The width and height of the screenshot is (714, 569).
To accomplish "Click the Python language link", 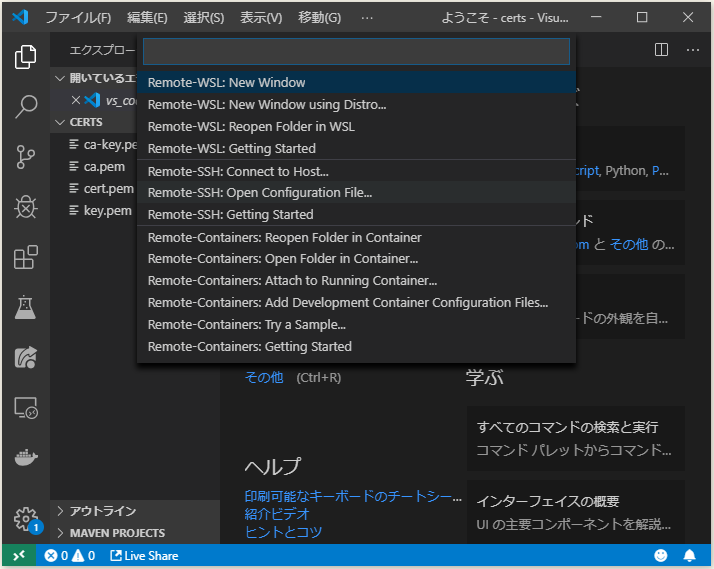I will [626, 171].
